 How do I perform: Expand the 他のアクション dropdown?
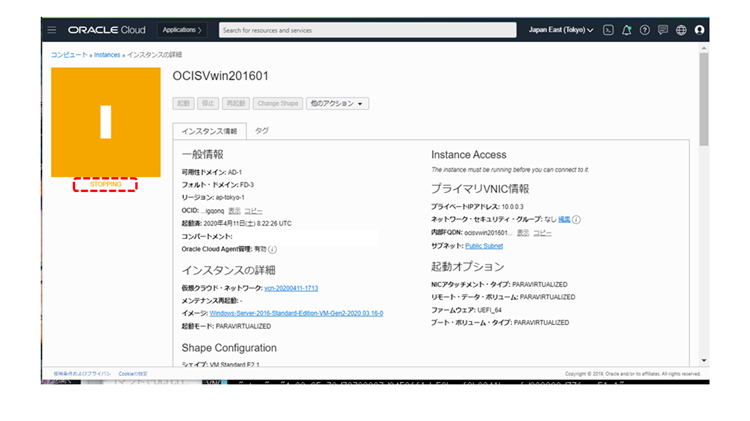(x=337, y=103)
